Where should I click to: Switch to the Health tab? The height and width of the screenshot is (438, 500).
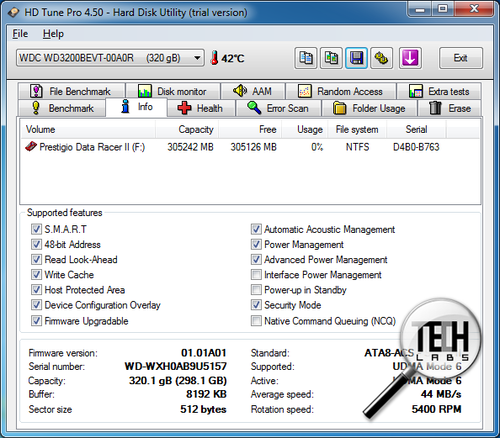click(201, 108)
